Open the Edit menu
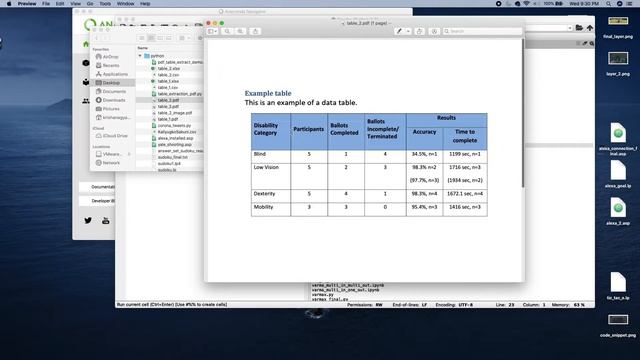 tap(60, 4)
